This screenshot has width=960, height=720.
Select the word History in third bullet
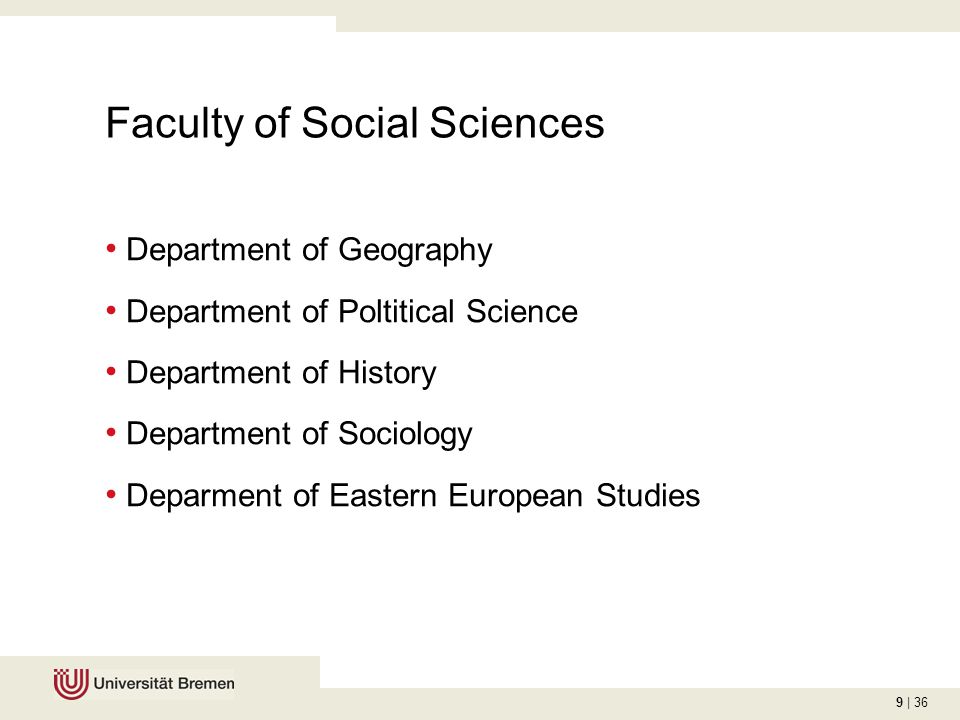(x=387, y=373)
